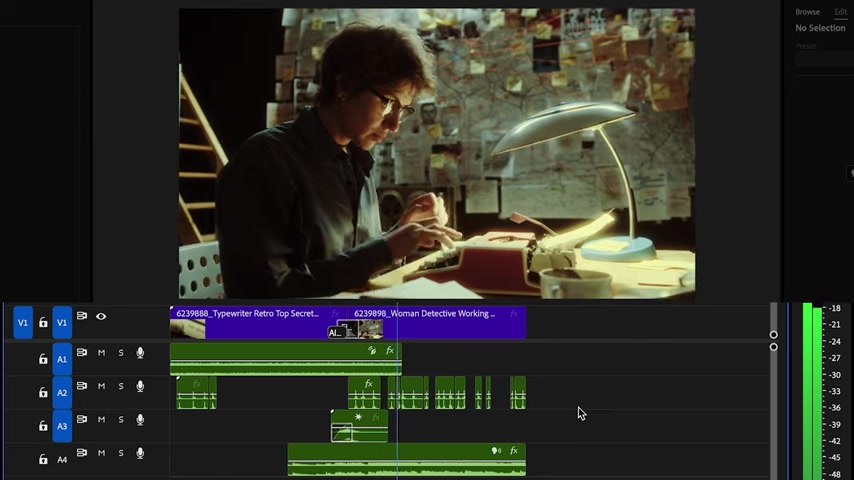Click the right green audio meter bar
This screenshot has height=480, width=854.
tap(818, 393)
